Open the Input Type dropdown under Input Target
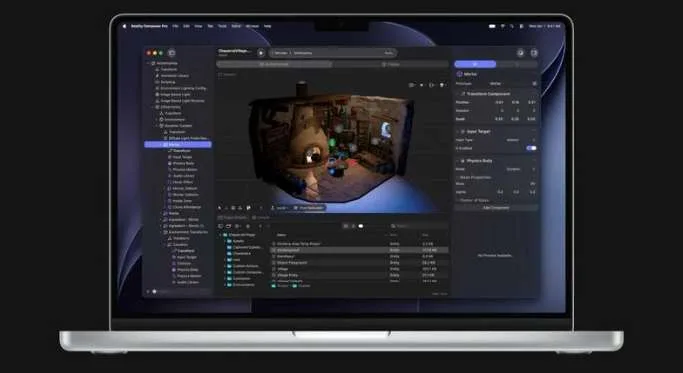Screen dimensions: 683x373 tap(520, 140)
